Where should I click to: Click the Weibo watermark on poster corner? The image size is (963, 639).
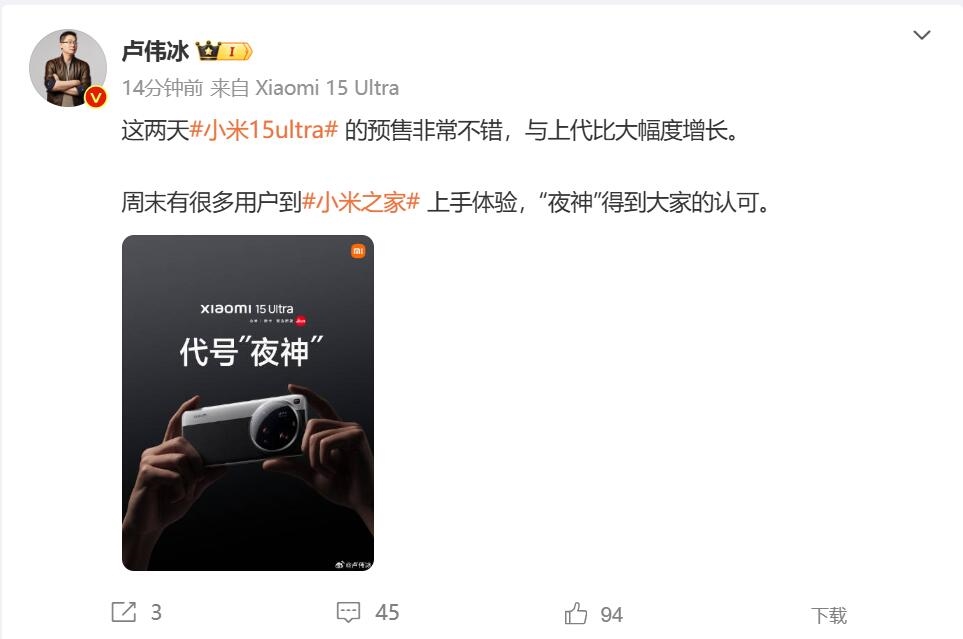[x=353, y=565]
